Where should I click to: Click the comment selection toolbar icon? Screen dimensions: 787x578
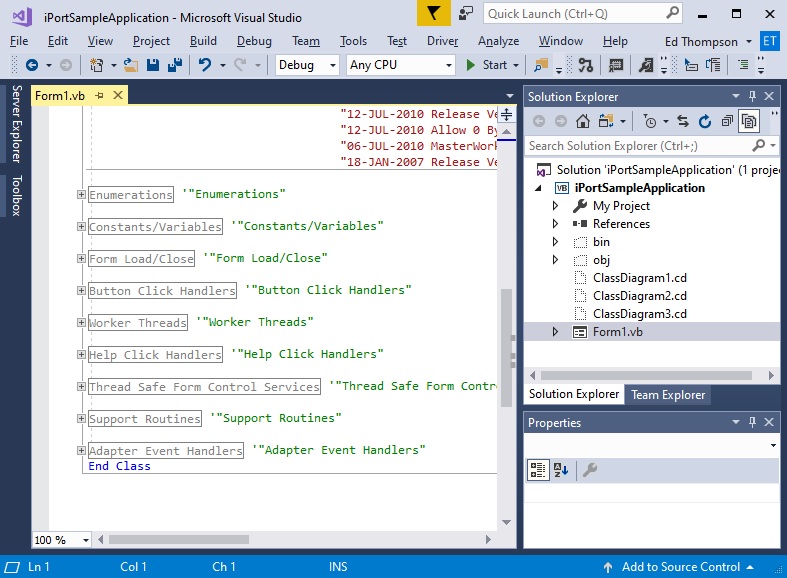point(615,65)
